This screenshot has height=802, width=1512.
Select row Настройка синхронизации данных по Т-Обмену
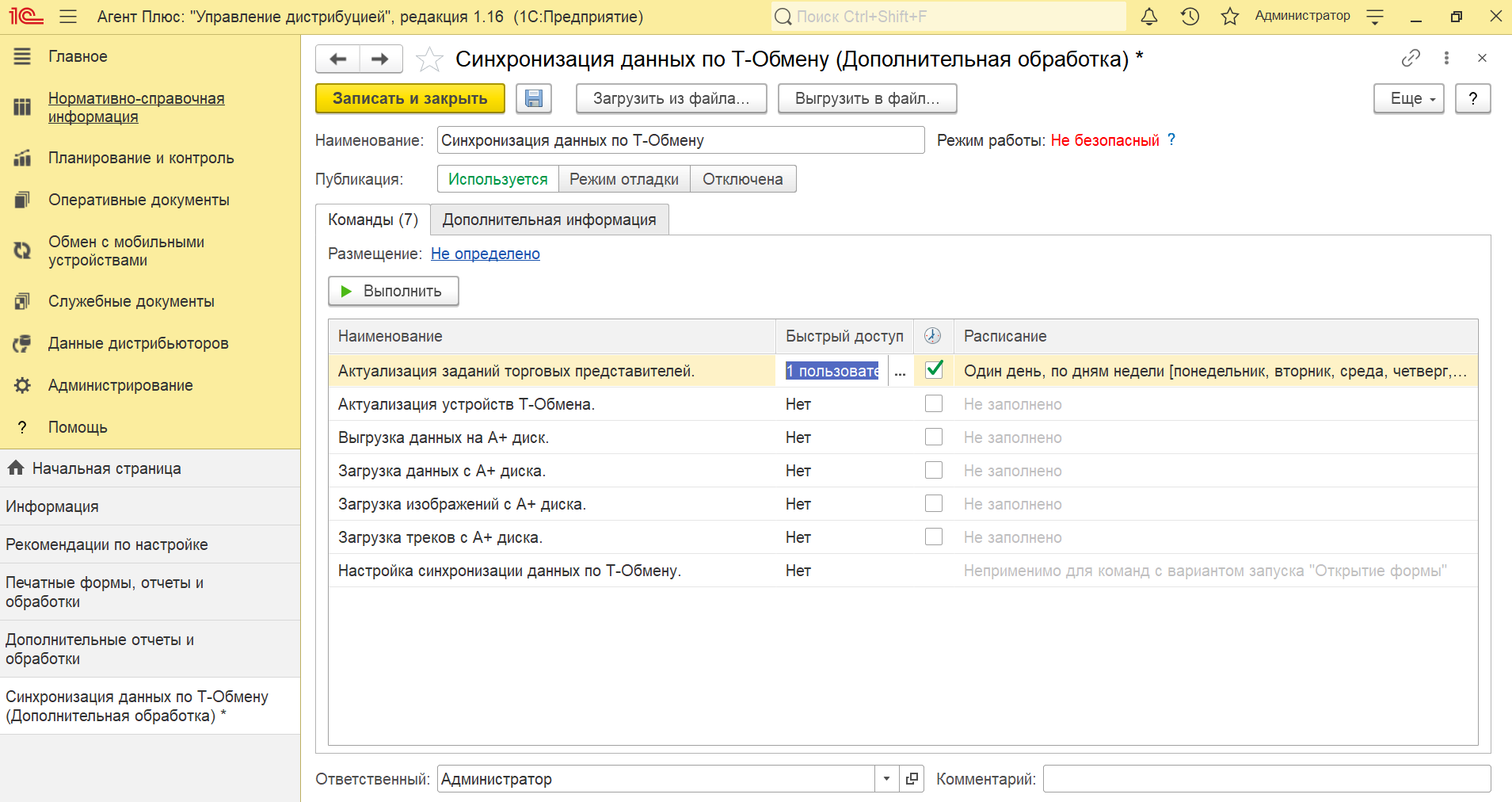point(903,571)
